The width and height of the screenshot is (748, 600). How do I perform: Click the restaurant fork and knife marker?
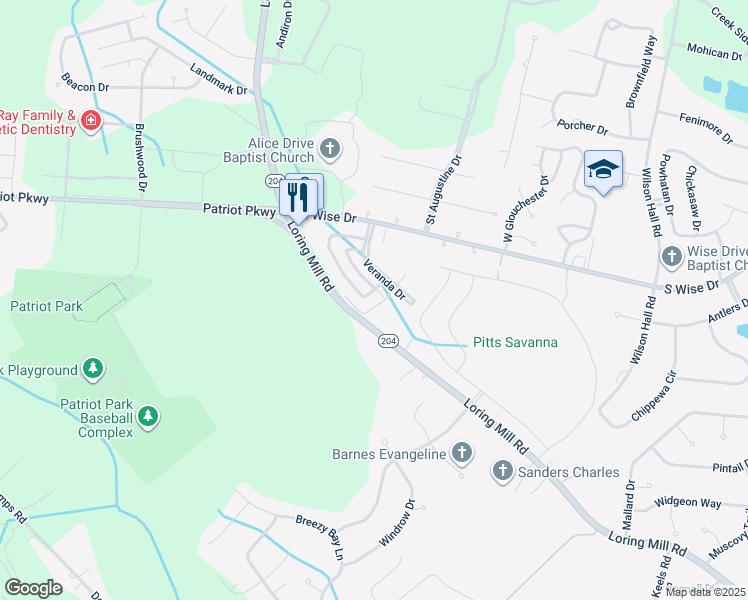click(298, 199)
